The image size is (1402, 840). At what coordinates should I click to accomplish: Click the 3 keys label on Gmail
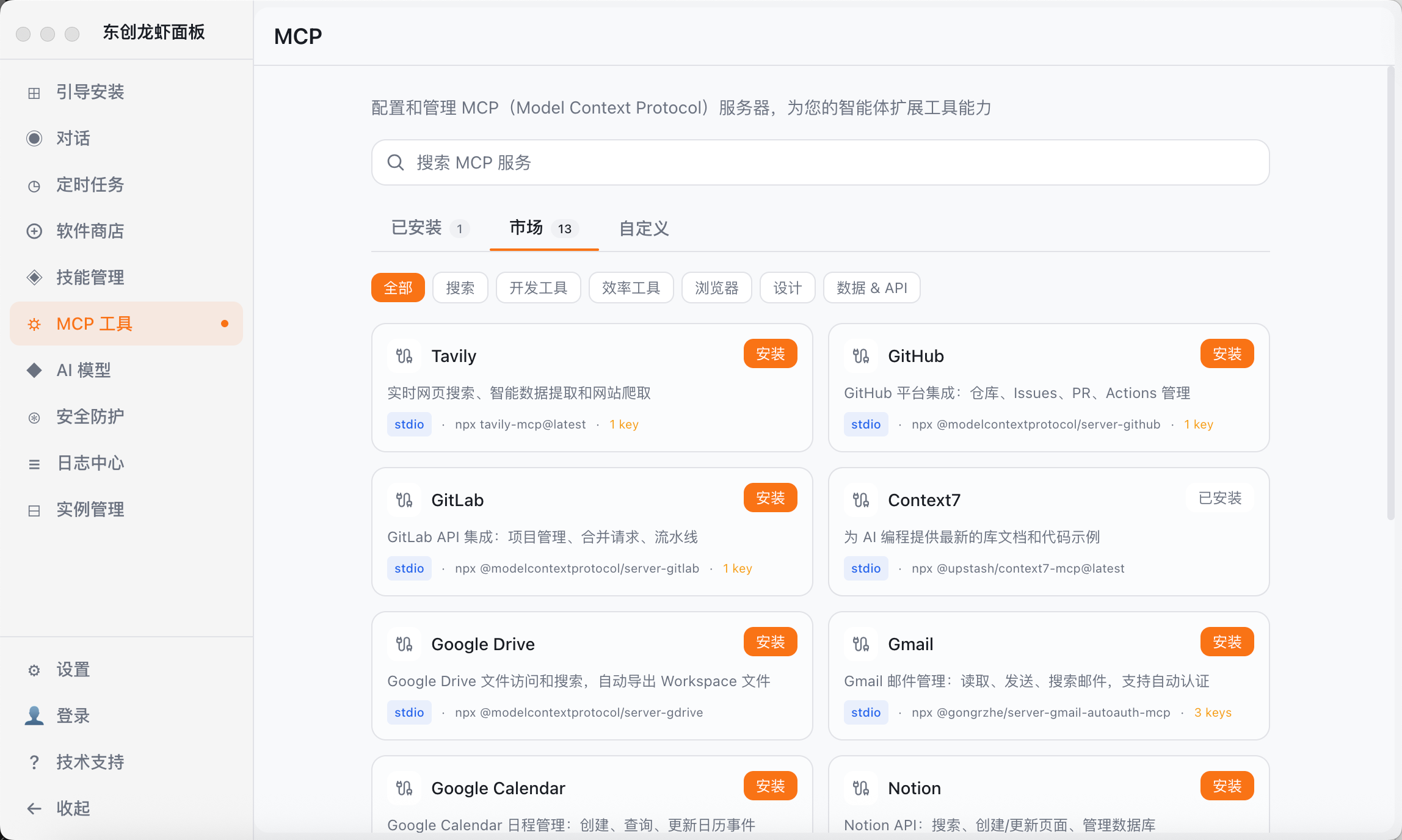(x=1213, y=712)
